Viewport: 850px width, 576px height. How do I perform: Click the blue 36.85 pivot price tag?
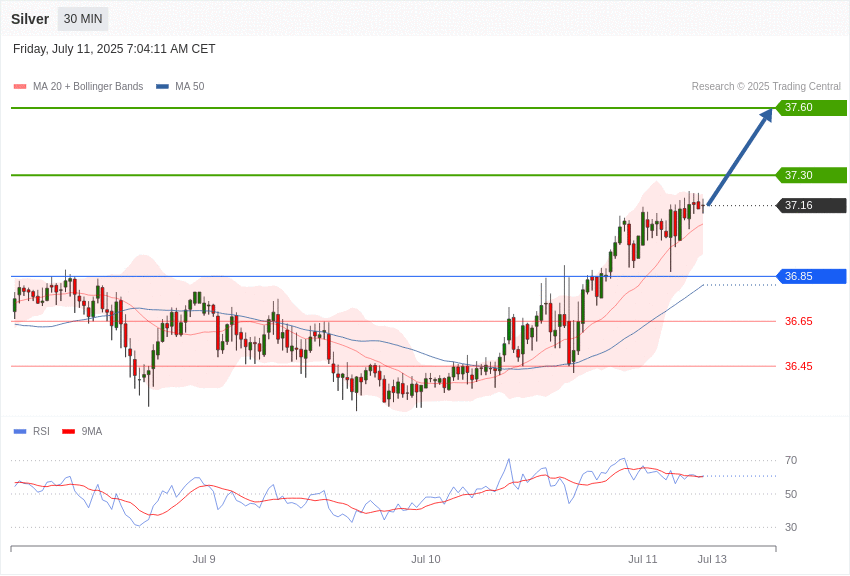pyautogui.click(x=812, y=276)
